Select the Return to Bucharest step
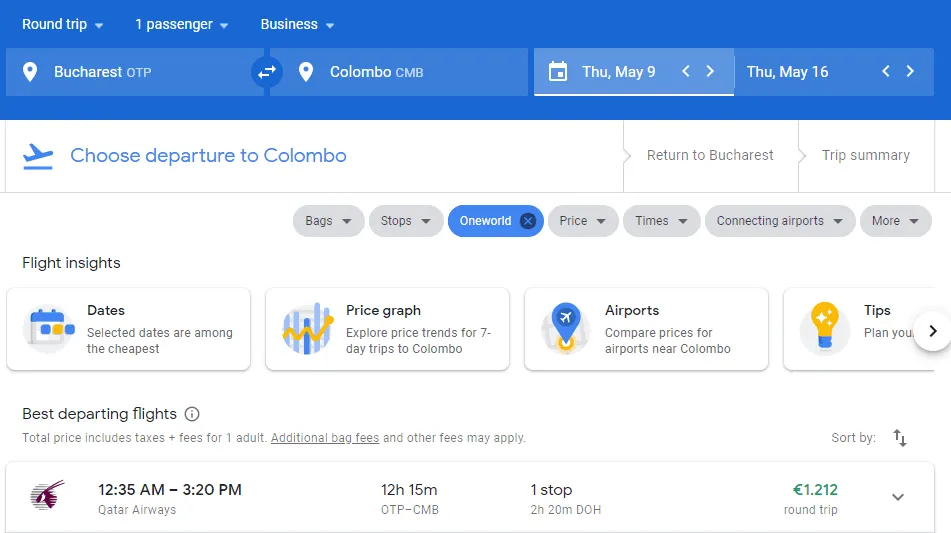Image resolution: width=951 pixels, height=533 pixels. coord(710,155)
